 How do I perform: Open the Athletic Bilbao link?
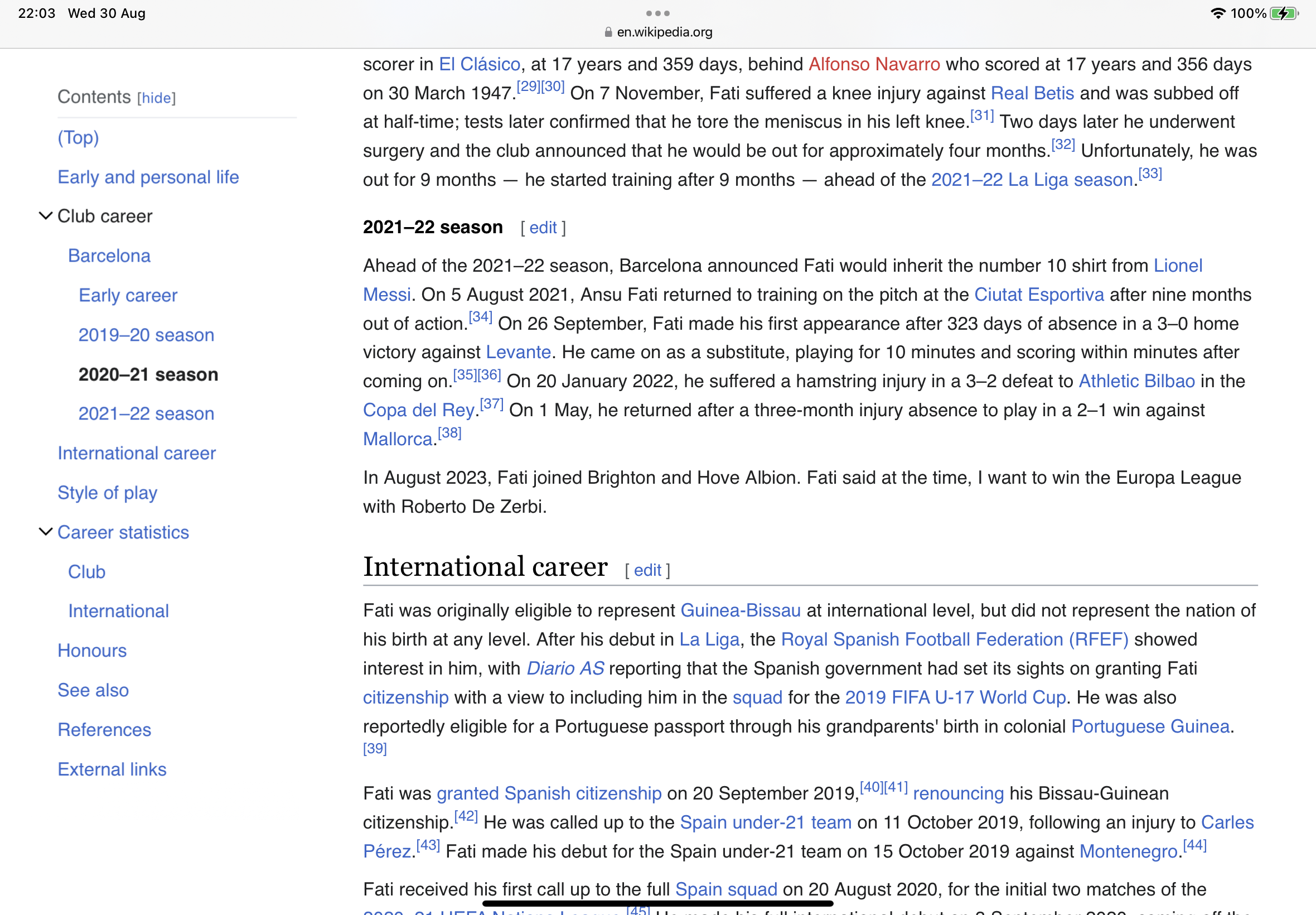tap(1136, 381)
